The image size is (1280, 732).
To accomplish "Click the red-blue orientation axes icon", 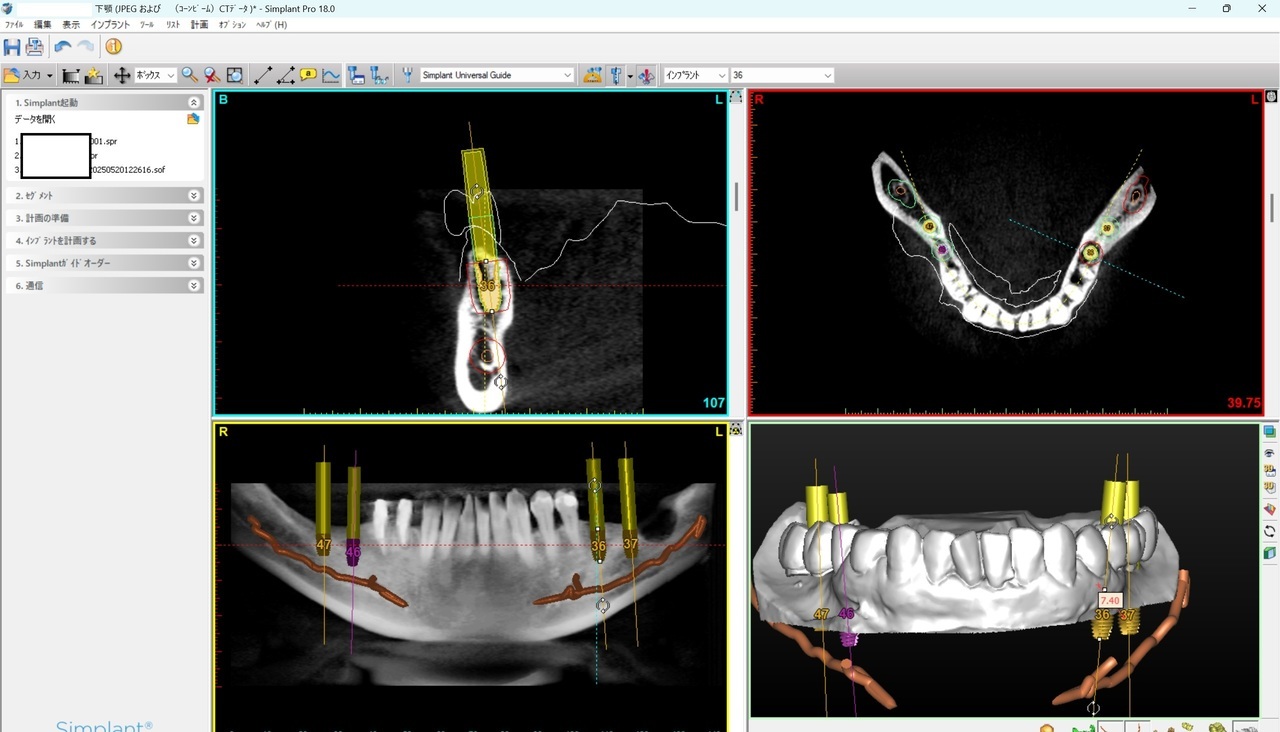I will [x=646, y=75].
